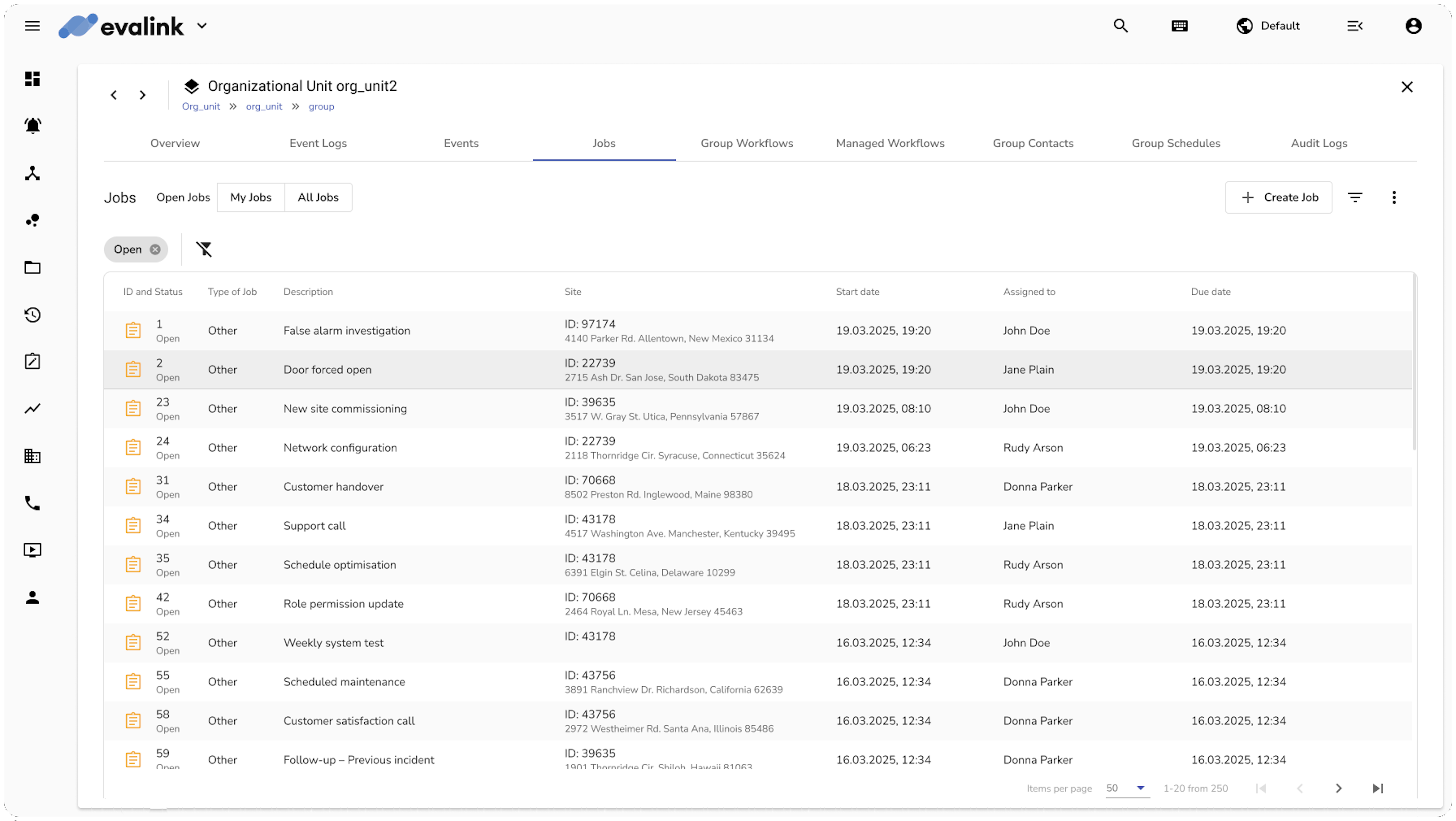The width and height of the screenshot is (1456, 821).
Task: Click the dashboard grid sidebar icon
Action: [33, 79]
